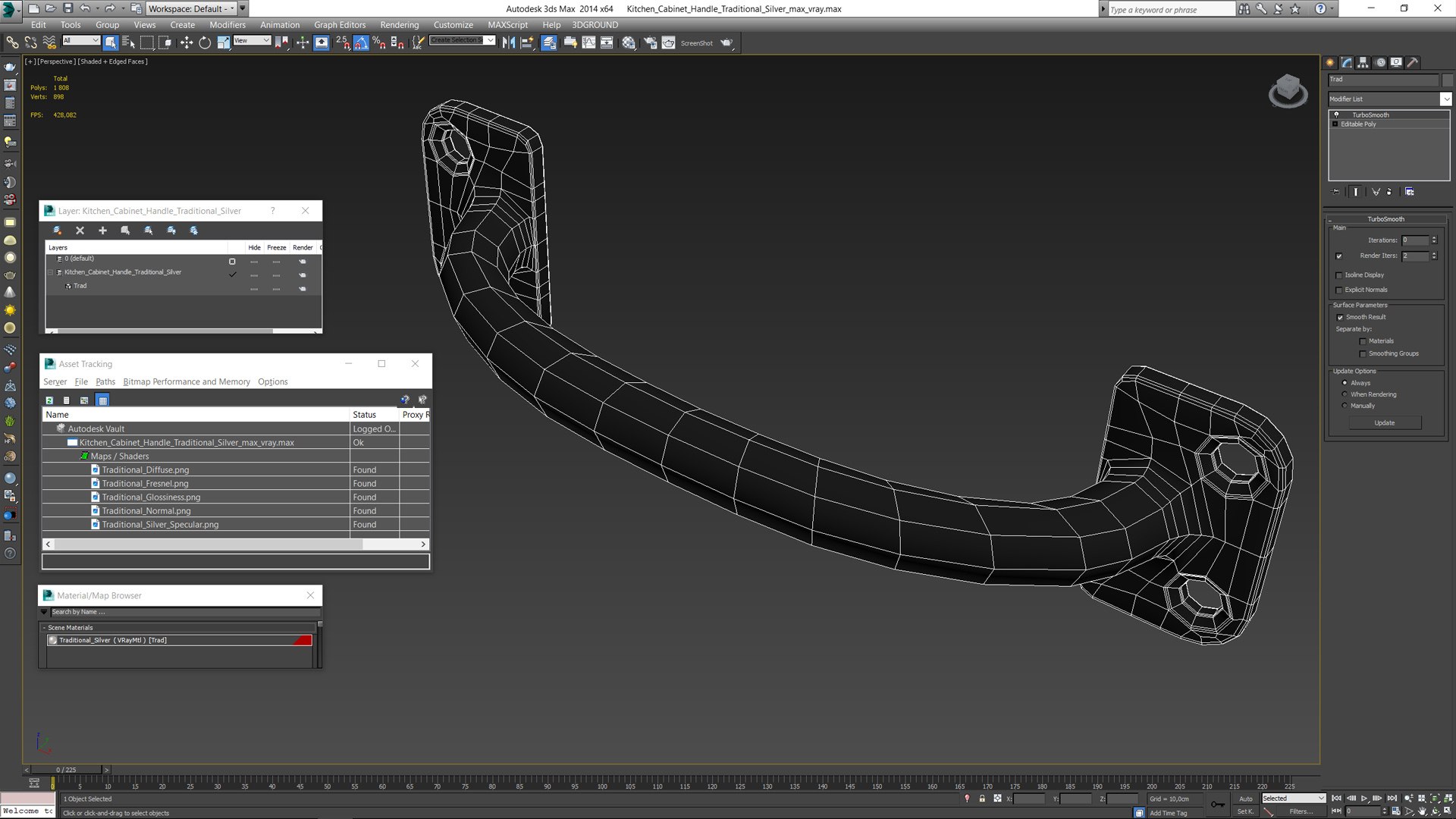This screenshot has width=1456, height=819.
Task: Click the Select and Link icon
Action: tap(12, 42)
